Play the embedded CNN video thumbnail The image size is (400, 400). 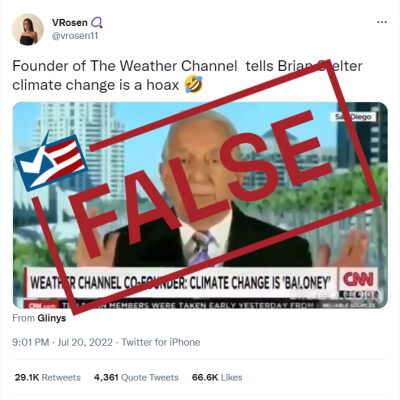(x=200, y=205)
